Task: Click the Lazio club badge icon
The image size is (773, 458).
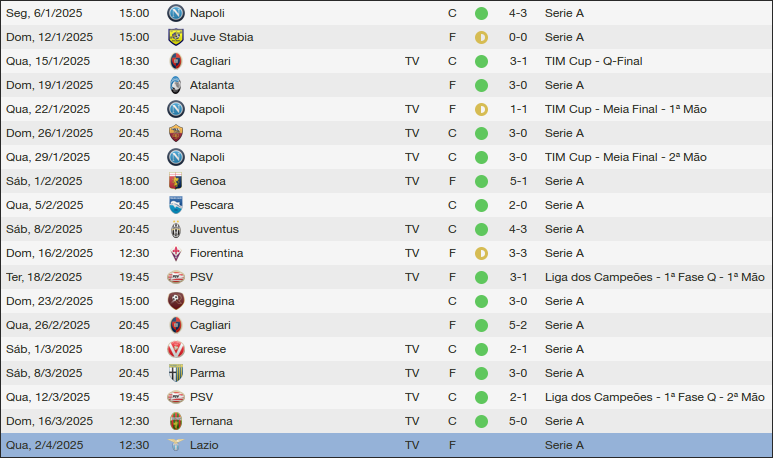Action: tap(176, 445)
